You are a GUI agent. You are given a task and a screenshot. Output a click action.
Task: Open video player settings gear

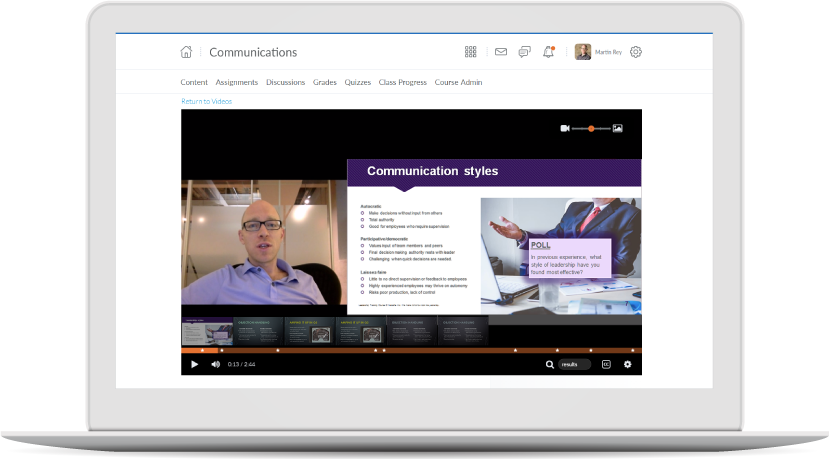pyautogui.click(x=628, y=364)
